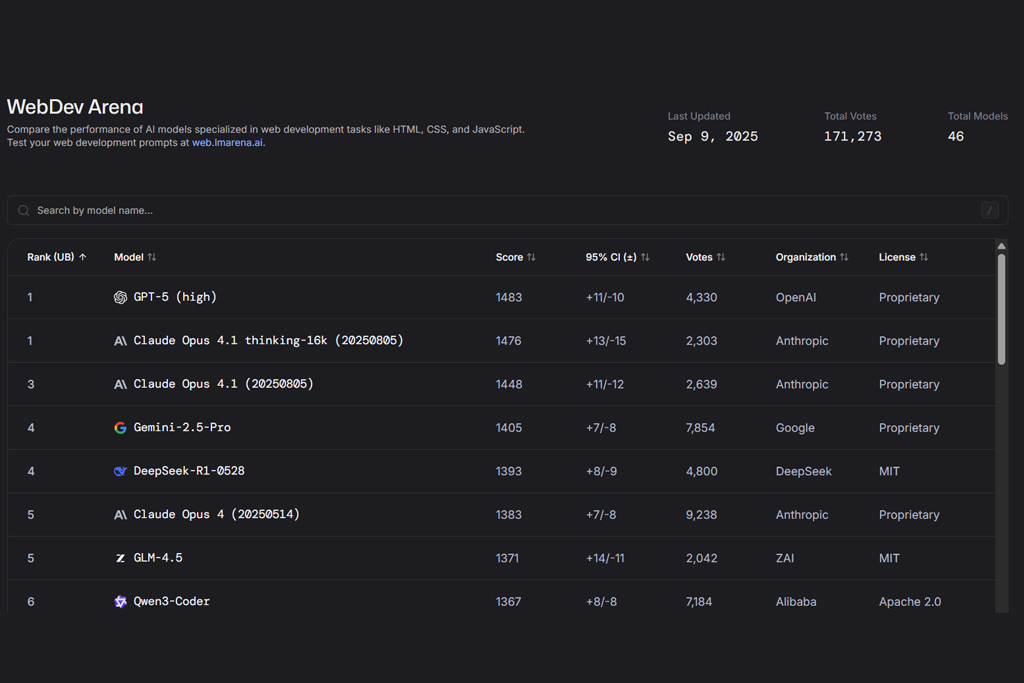The width and height of the screenshot is (1024, 683).
Task: Click Anthropic logo beside Claude Opus 4 (20250514)
Action: click(120, 515)
